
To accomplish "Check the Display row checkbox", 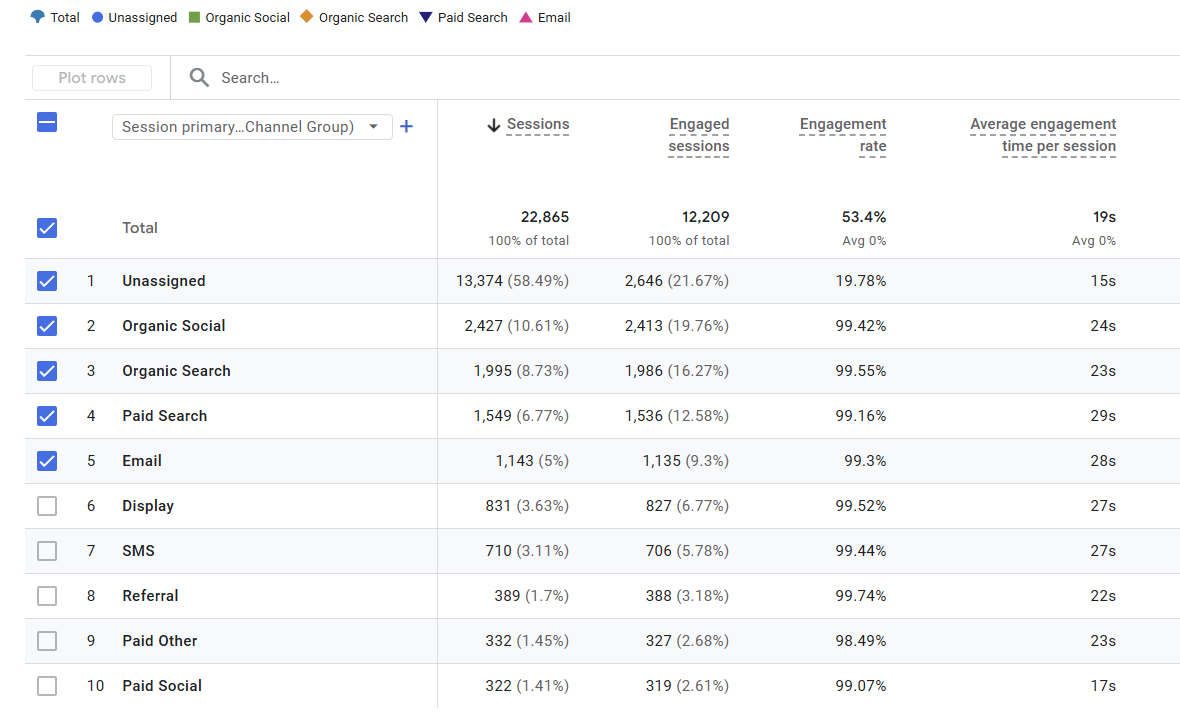I will [x=47, y=506].
